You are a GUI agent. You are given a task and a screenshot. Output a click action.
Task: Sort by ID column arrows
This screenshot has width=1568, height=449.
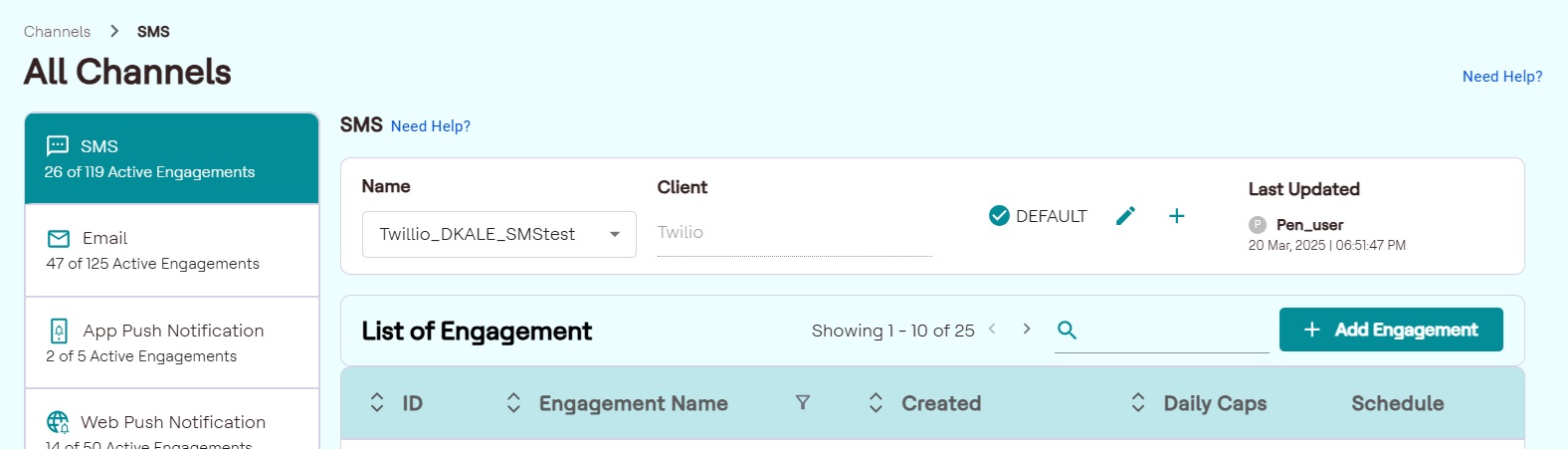377,402
